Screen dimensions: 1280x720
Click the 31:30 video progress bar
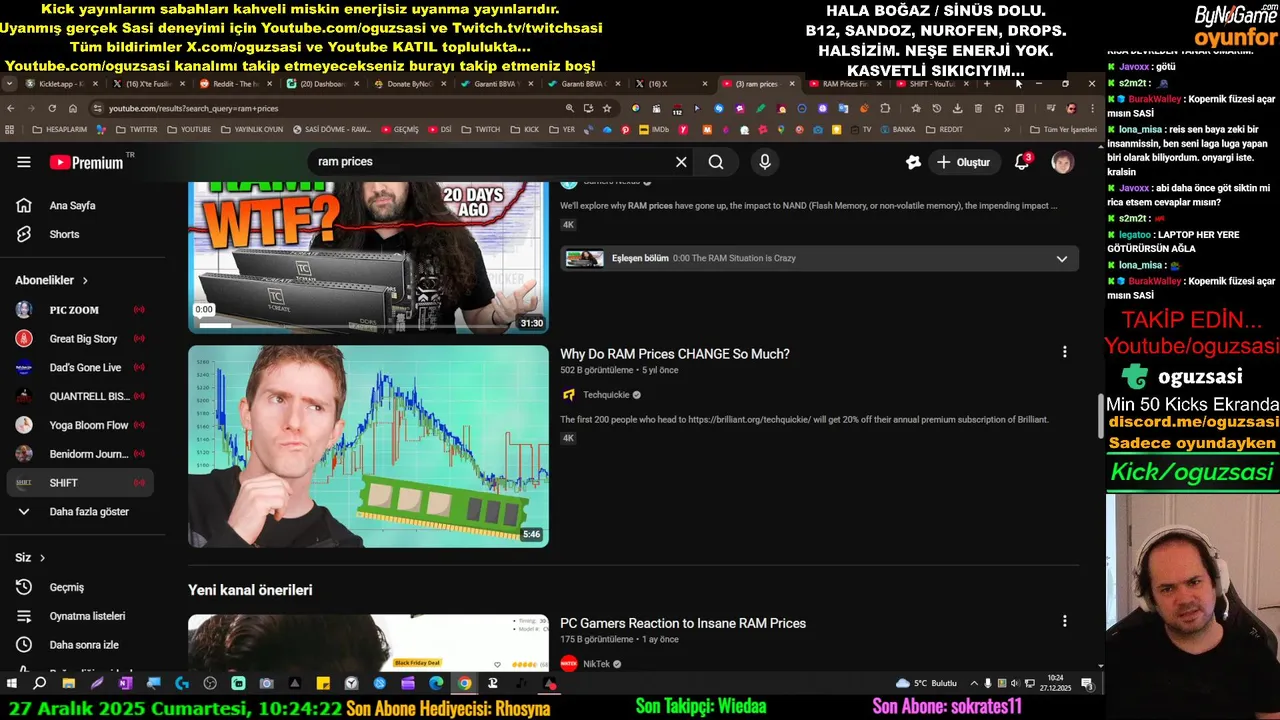(x=355, y=325)
